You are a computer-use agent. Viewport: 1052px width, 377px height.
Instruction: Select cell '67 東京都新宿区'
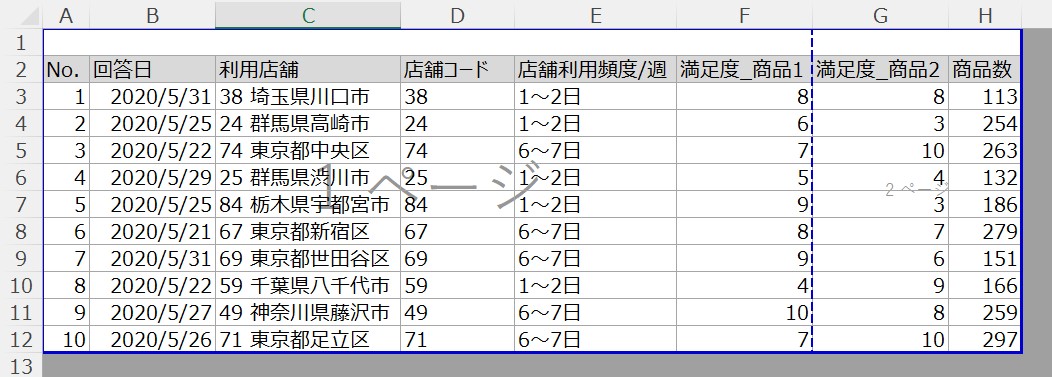coord(308,232)
